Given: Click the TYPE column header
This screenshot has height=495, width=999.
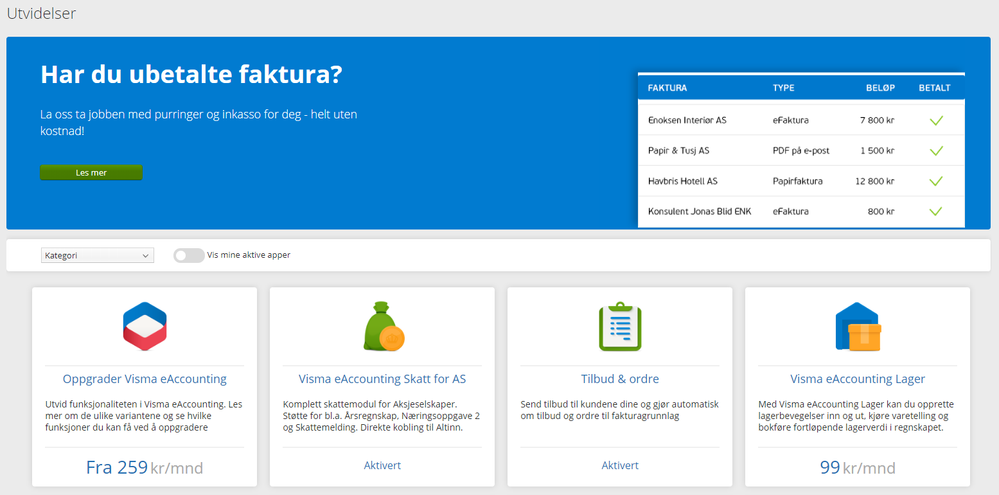Looking at the screenshot, I should click(784, 88).
